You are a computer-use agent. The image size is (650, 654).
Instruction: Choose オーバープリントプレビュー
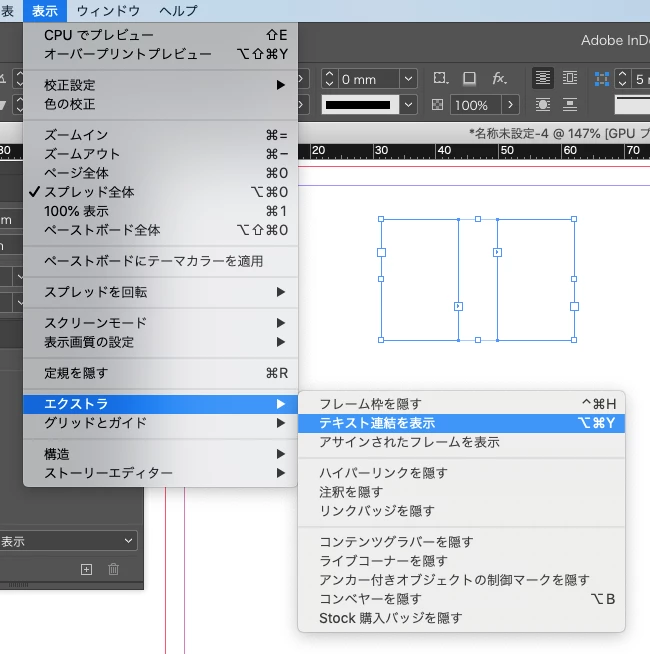pos(161,54)
